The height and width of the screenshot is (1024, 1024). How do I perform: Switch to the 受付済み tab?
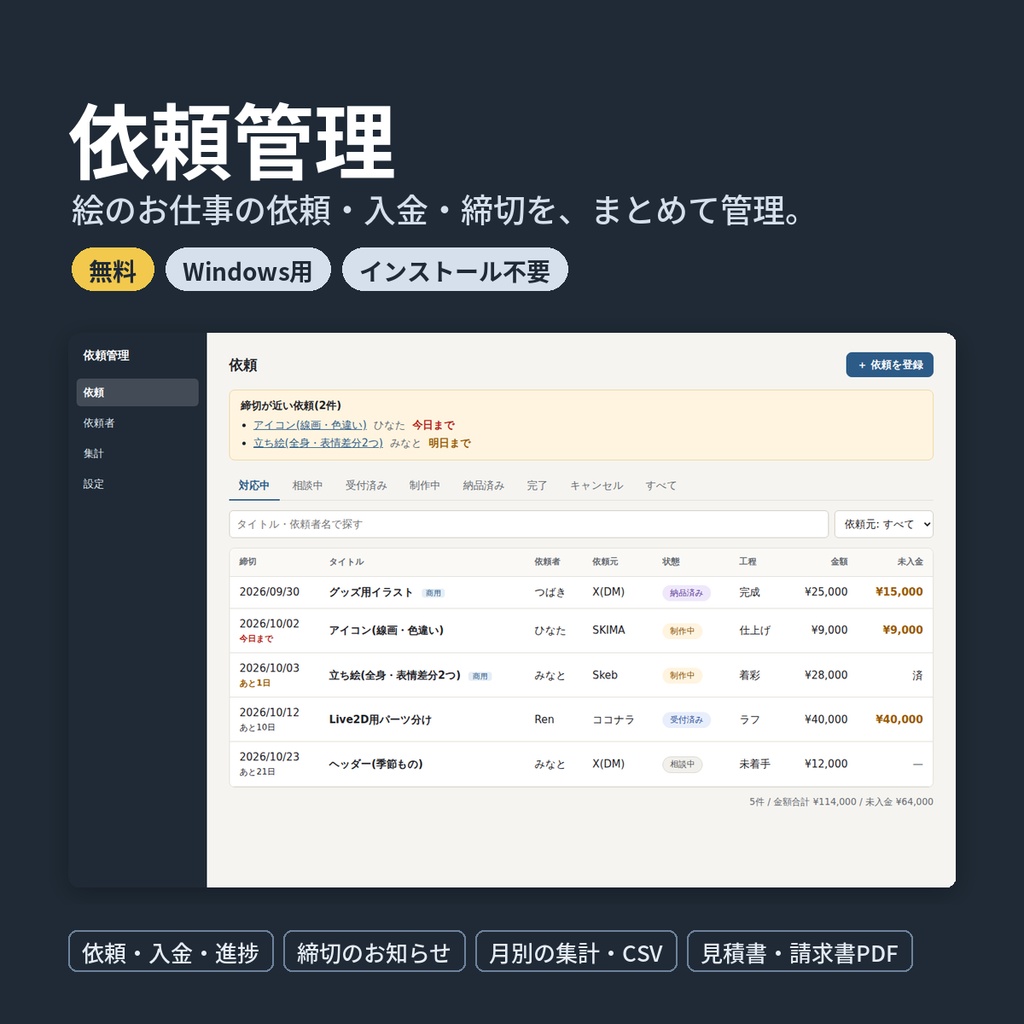[x=366, y=485]
